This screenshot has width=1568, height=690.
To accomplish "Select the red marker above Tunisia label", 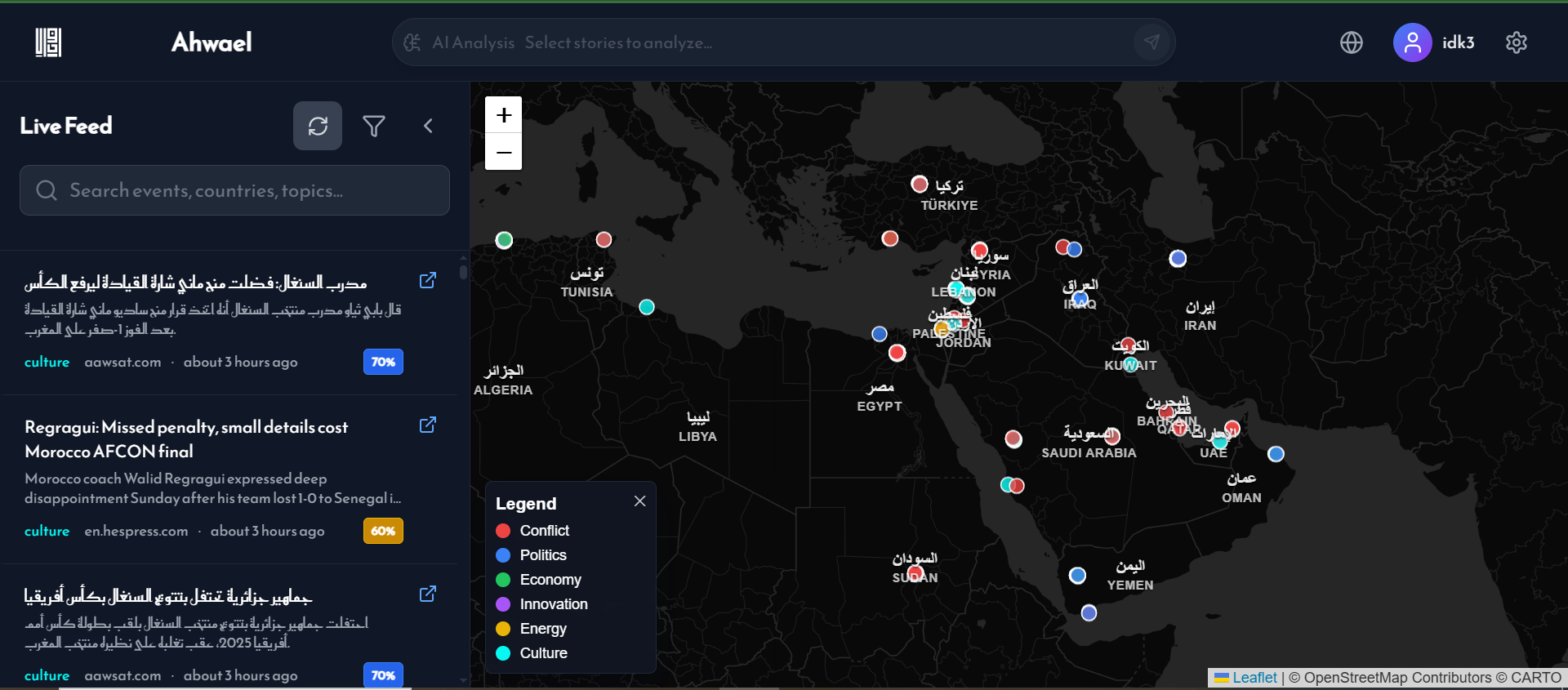I will pyautogui.click(x=604, y=239).
